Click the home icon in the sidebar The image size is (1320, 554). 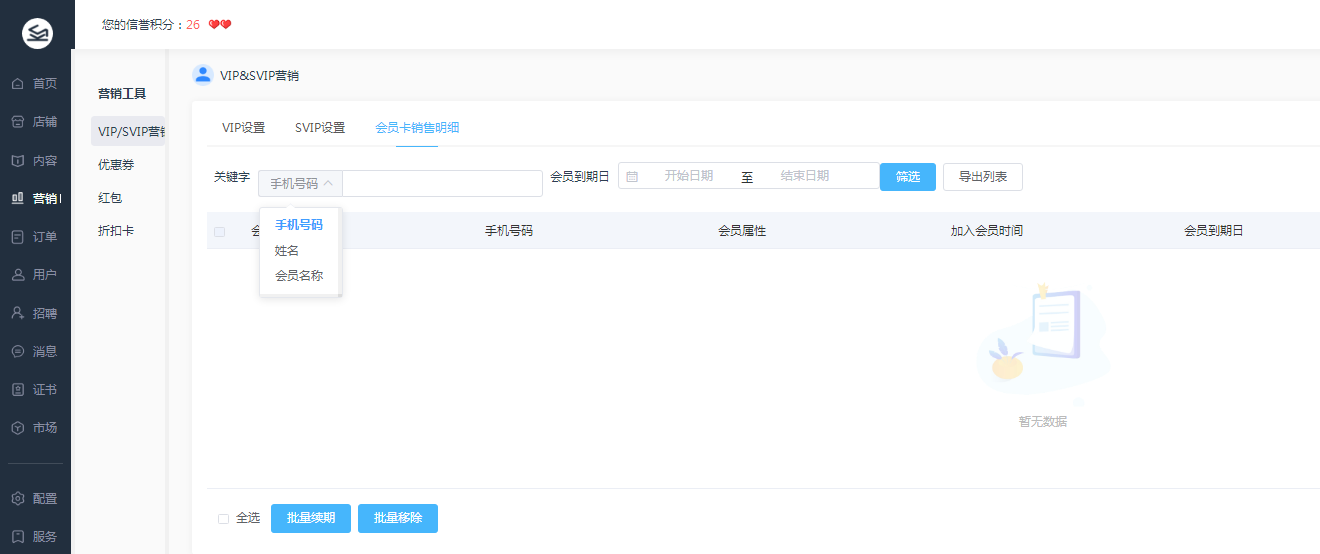point(18,84)
